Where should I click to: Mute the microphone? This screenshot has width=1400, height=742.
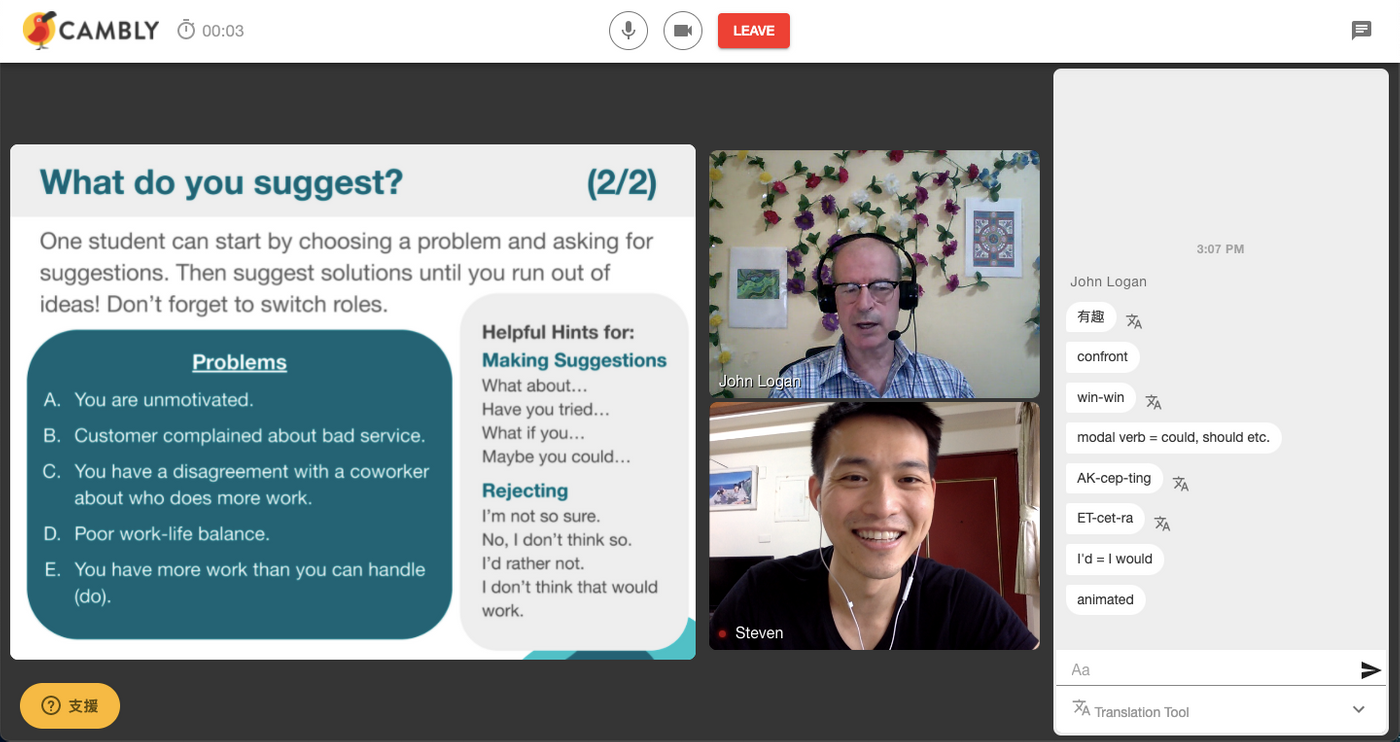click(628, 30)
